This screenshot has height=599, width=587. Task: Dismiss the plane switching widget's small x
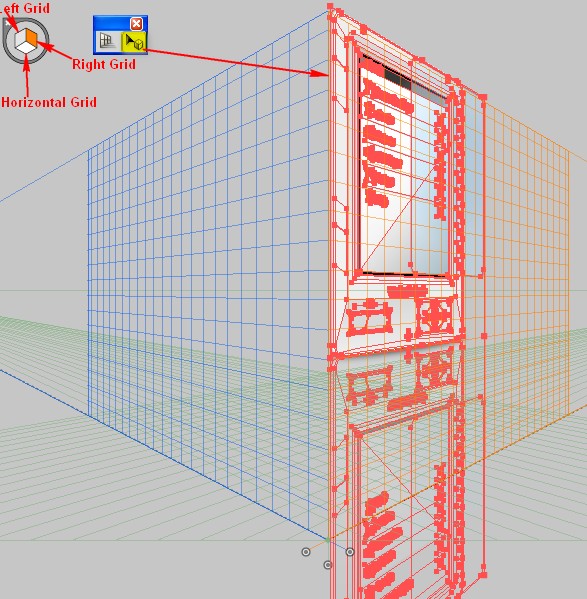[7, 23]
